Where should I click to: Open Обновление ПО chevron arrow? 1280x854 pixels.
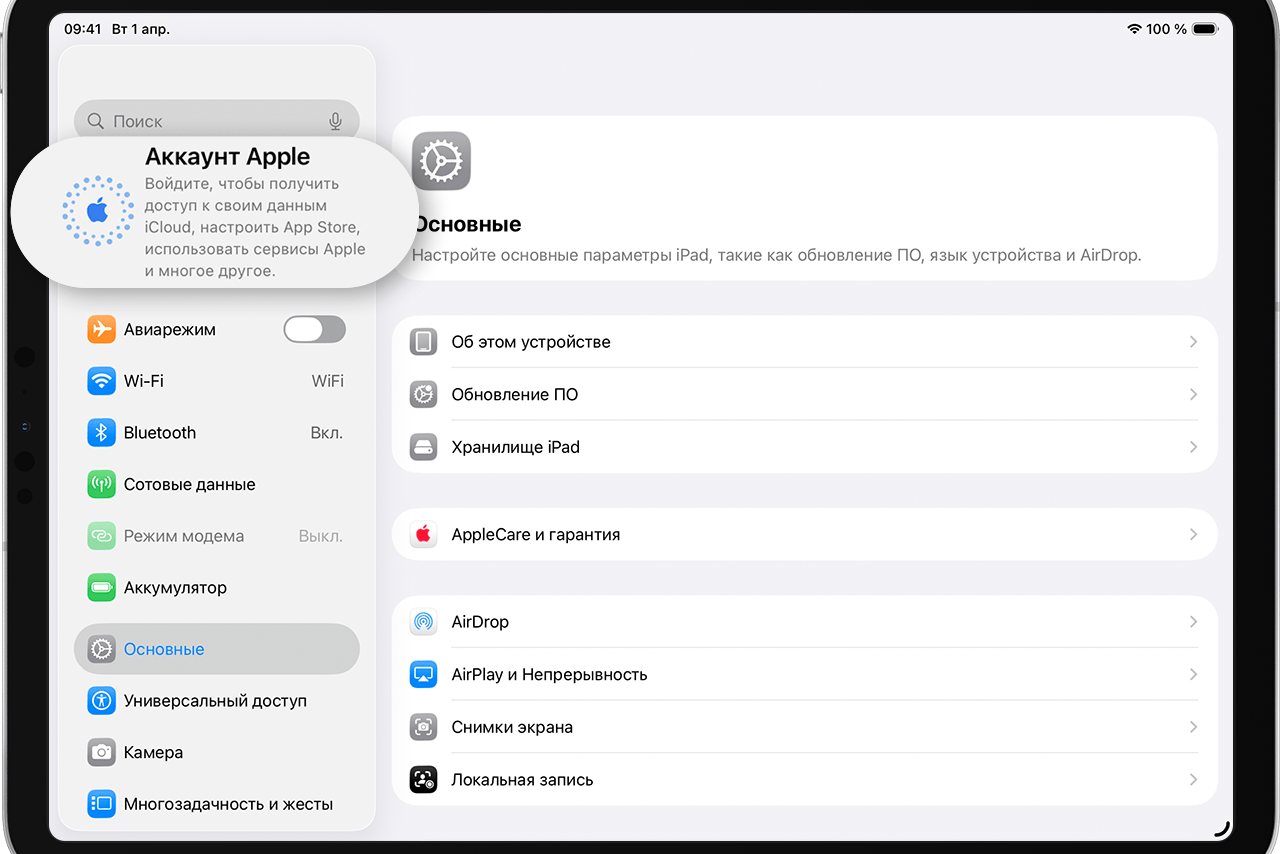(1193, 395)
